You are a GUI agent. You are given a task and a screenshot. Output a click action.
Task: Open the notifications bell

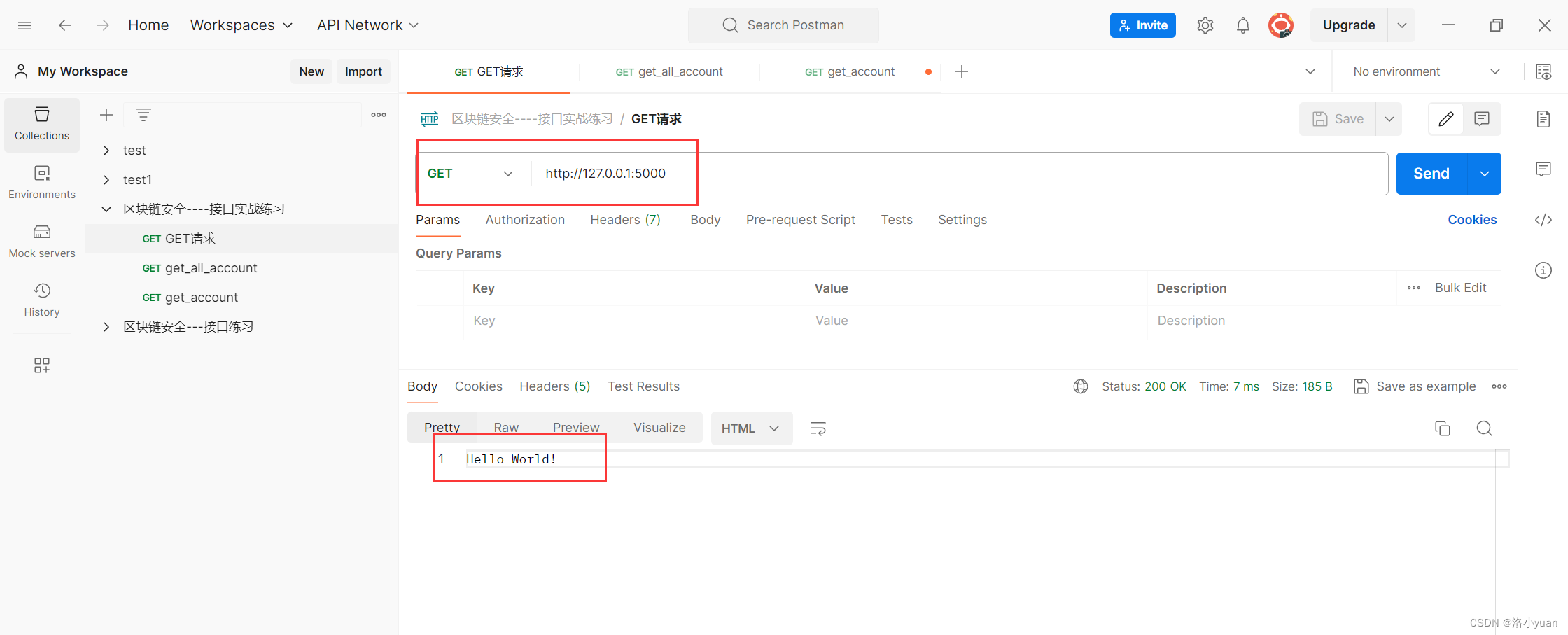tap(1242, 25)
